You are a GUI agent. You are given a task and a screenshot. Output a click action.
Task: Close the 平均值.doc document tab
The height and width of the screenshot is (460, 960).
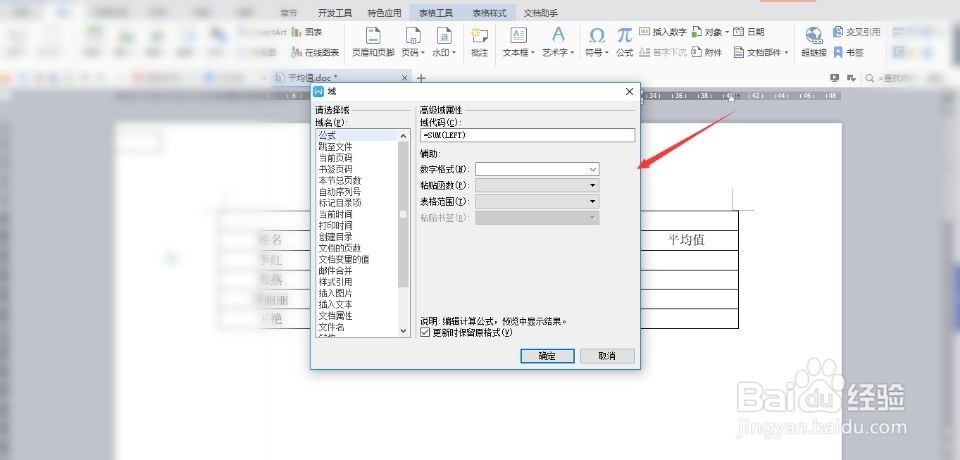pos(404,78)
